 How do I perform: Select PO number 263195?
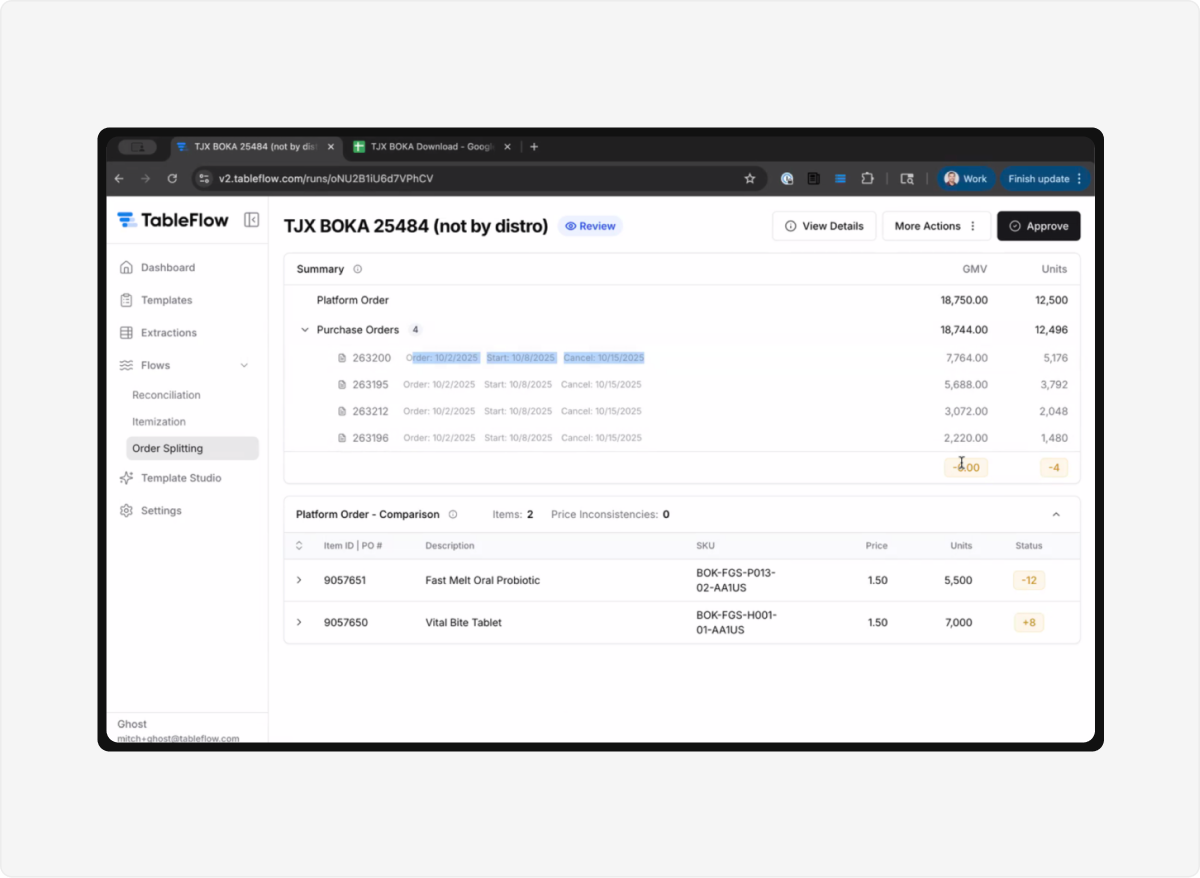pos(370,384)
